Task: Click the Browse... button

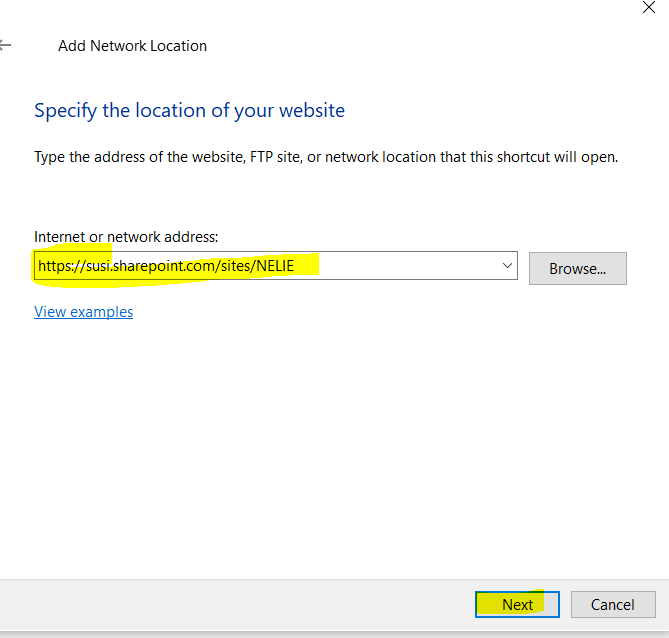Action: tap(577, 268)
